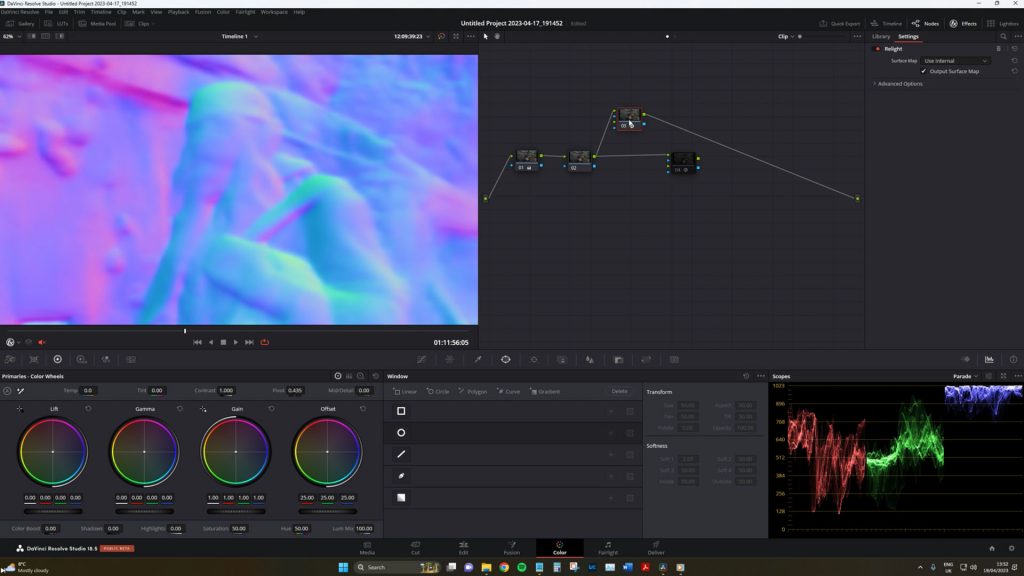Adjust the Lift master wheel slider
1024x576 pixels.
[x=53, y=511]
